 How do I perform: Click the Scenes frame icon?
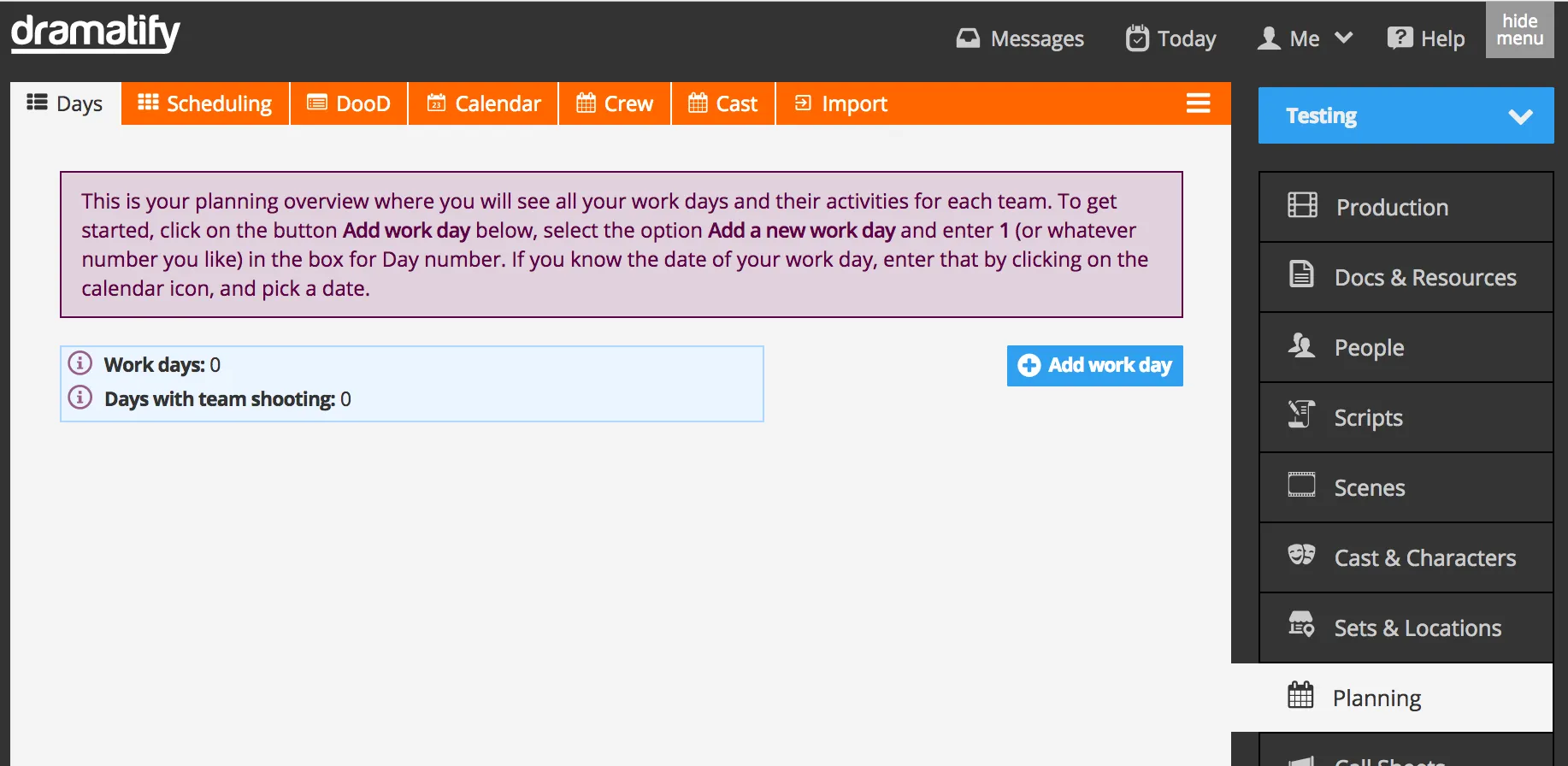[x=1301, y=485]
